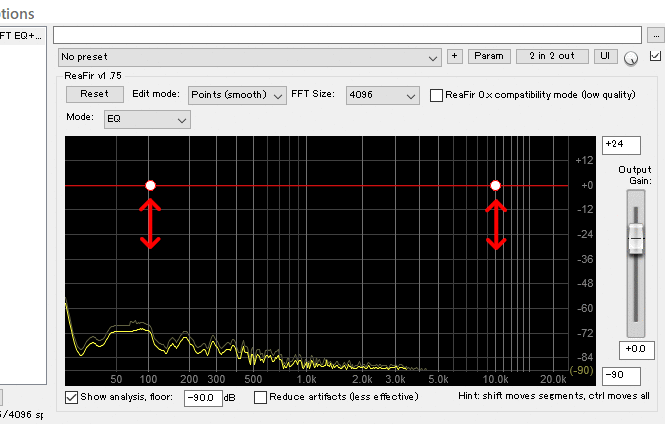Click the +24 graph maximum field
Image resolution: width=665 pixels, height=424 pixels.
pyautogui.click(x=620, y=145)
